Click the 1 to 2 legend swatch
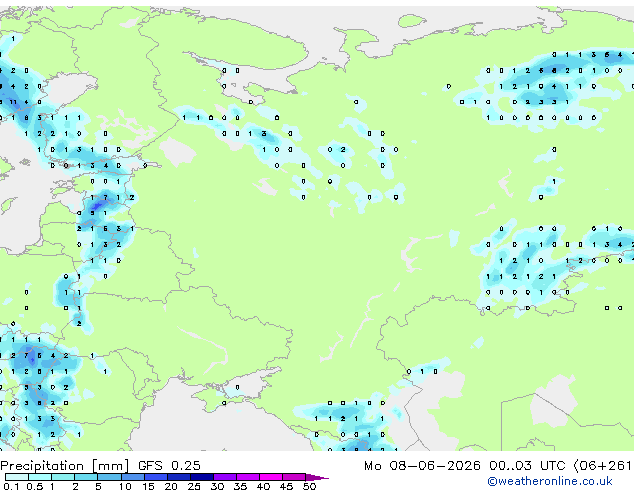 (63, 477)
